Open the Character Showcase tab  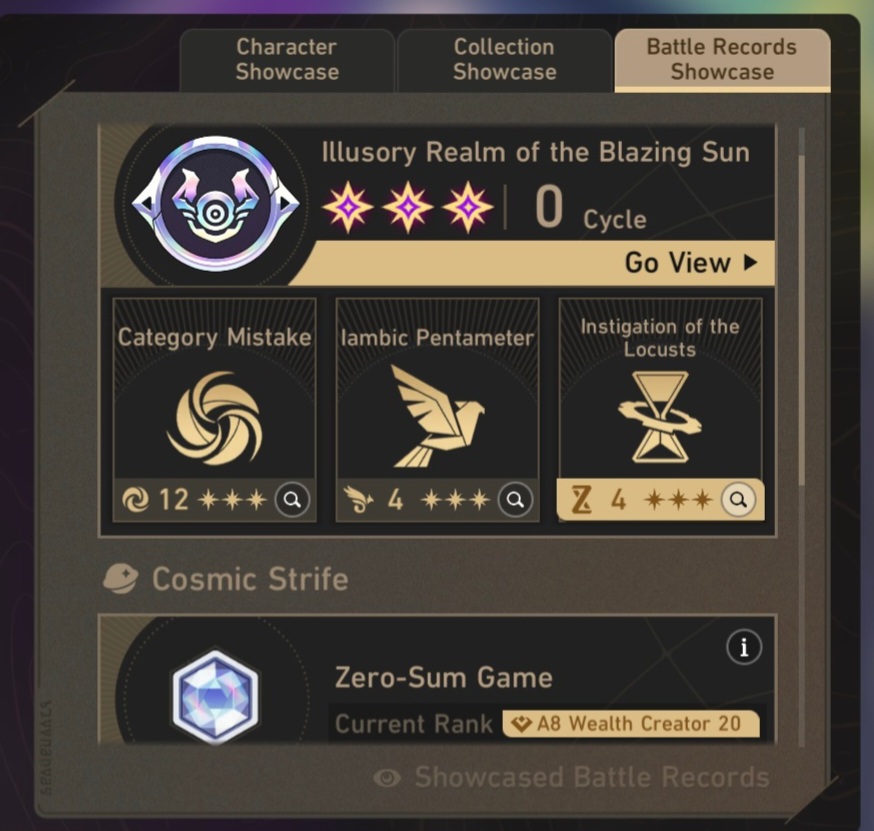tap(287, 60)
